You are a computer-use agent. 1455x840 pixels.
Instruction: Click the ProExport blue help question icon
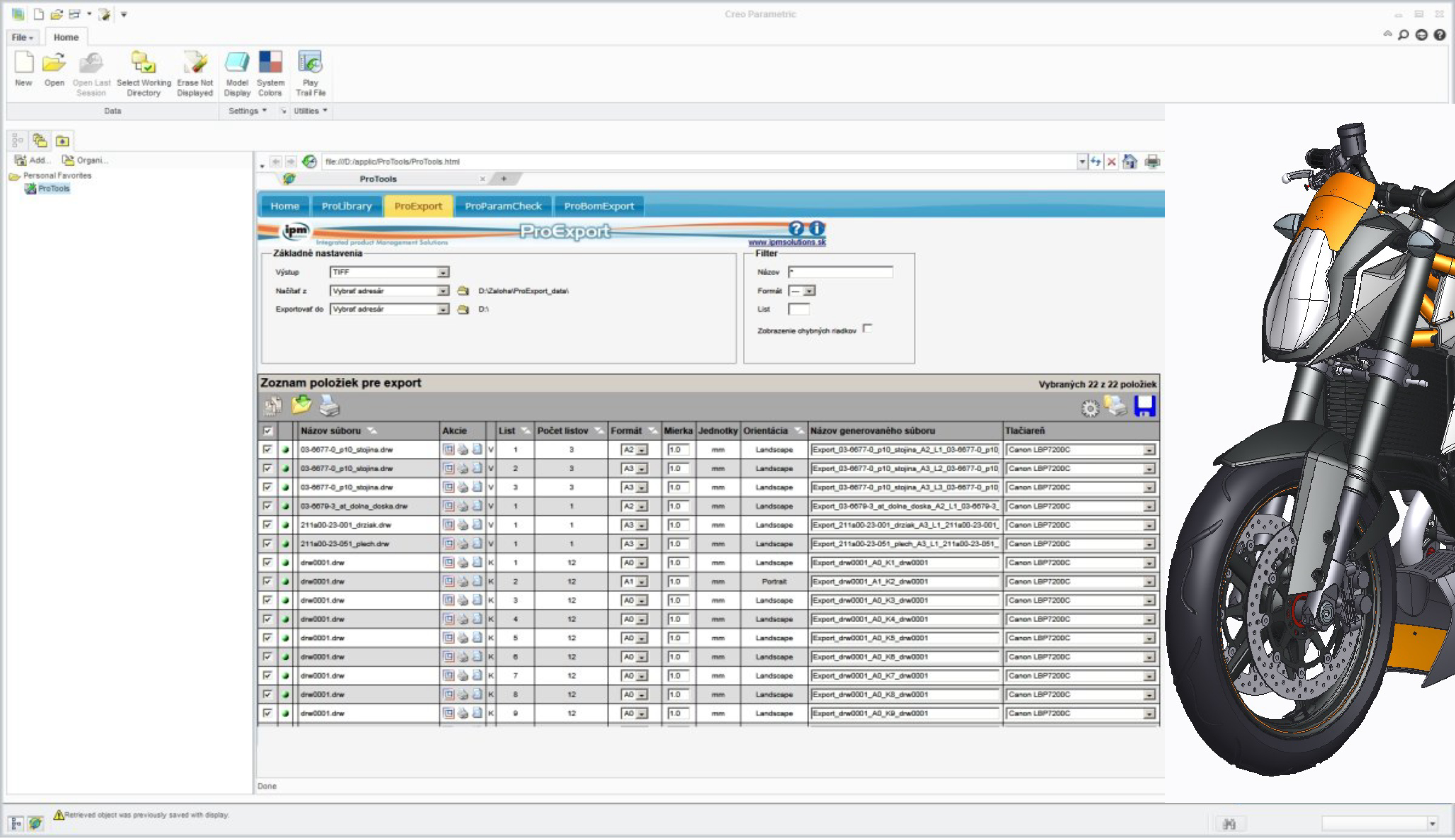796,228
